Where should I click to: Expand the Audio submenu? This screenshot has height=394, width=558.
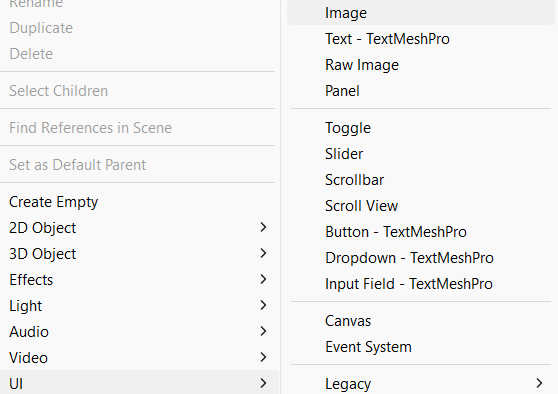pyautogui.click(x=139, y=332)
